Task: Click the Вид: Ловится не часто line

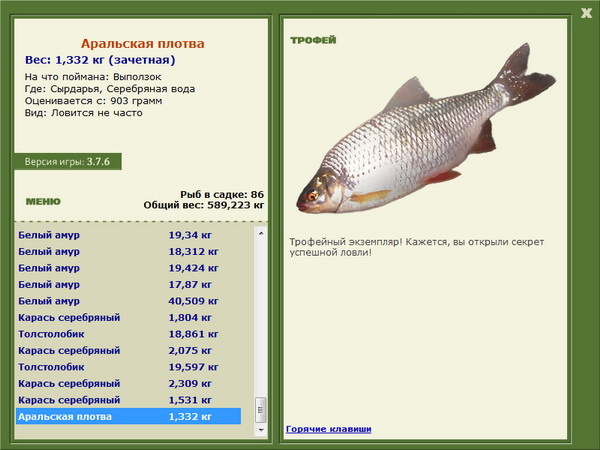Action: pyautogui.click(x=83, y=113)
